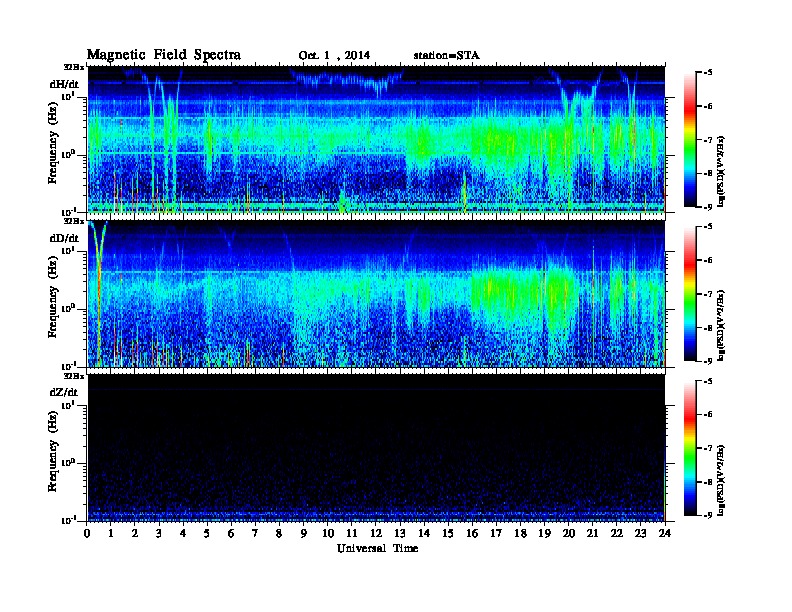
Task: Click the "-5" tick on dH/dt color bar
Action: click(x=708, y=73)
